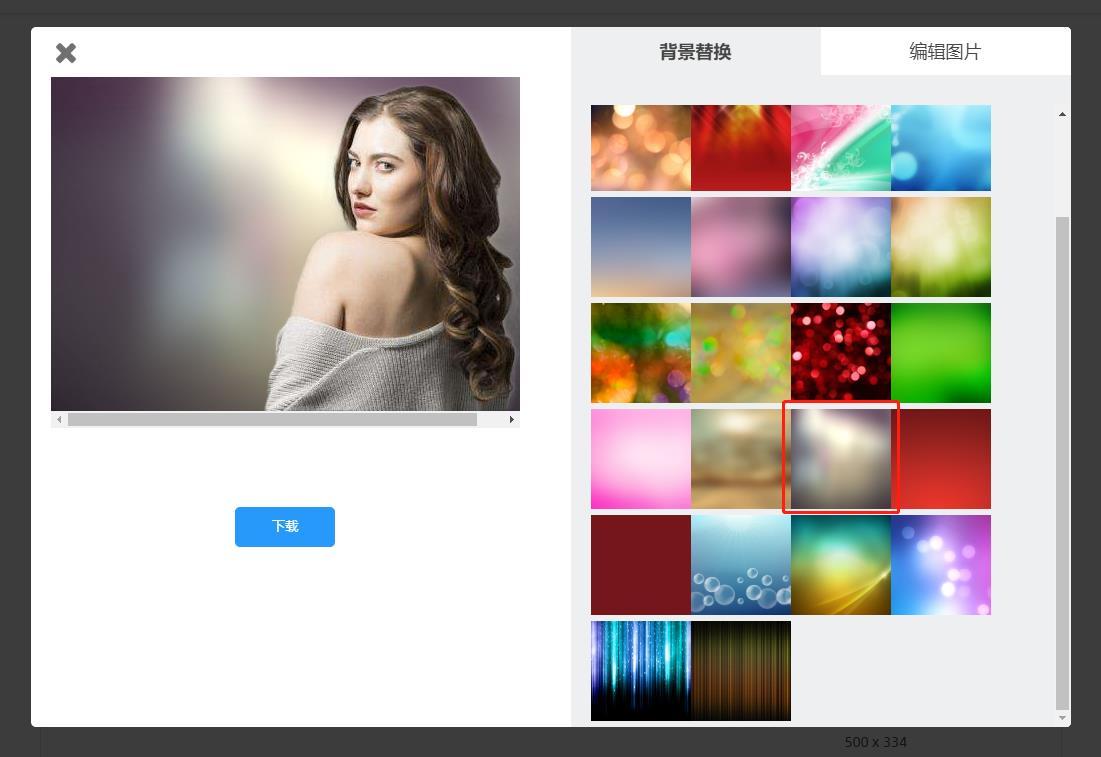Screen dimensions: 1101x757
Task: Click the right arrow of preview scrollbar
Action: coord(512,419)
